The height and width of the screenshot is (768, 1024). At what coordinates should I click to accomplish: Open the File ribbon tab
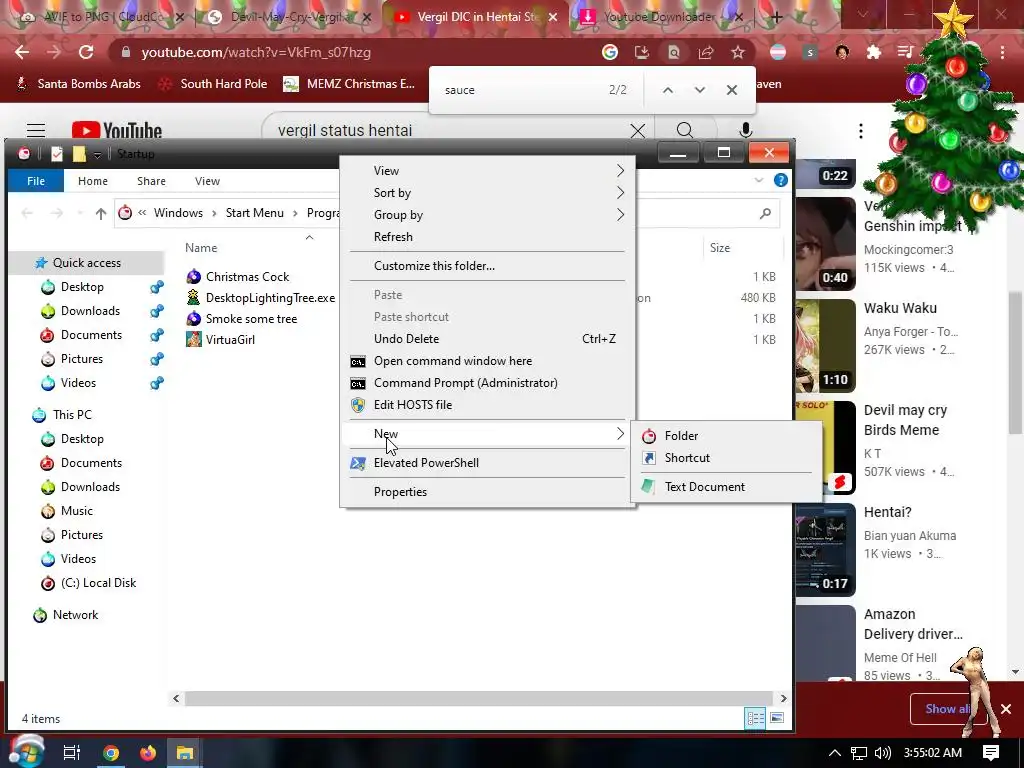pyautogui.click(x=36, y=181)
